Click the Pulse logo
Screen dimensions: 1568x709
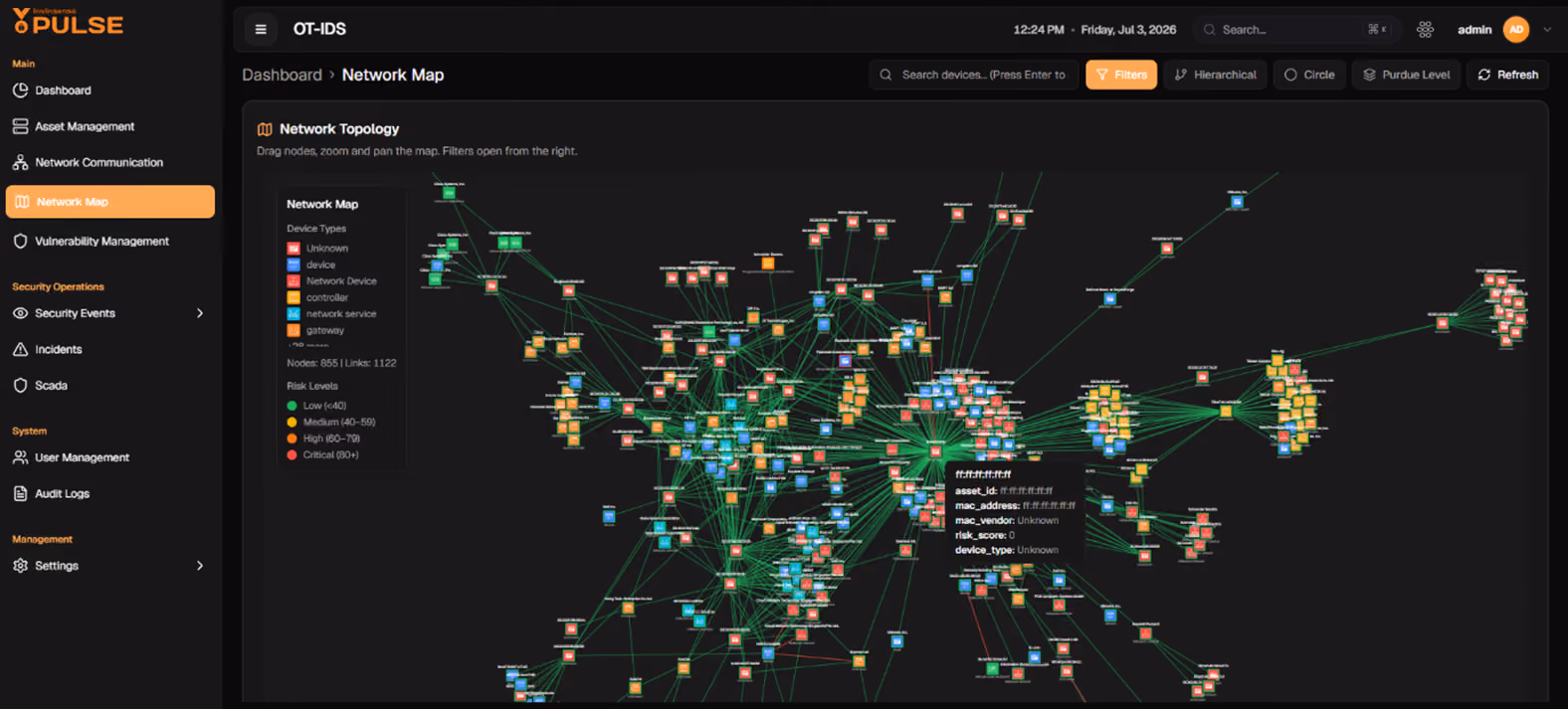[x=68, y=22]
